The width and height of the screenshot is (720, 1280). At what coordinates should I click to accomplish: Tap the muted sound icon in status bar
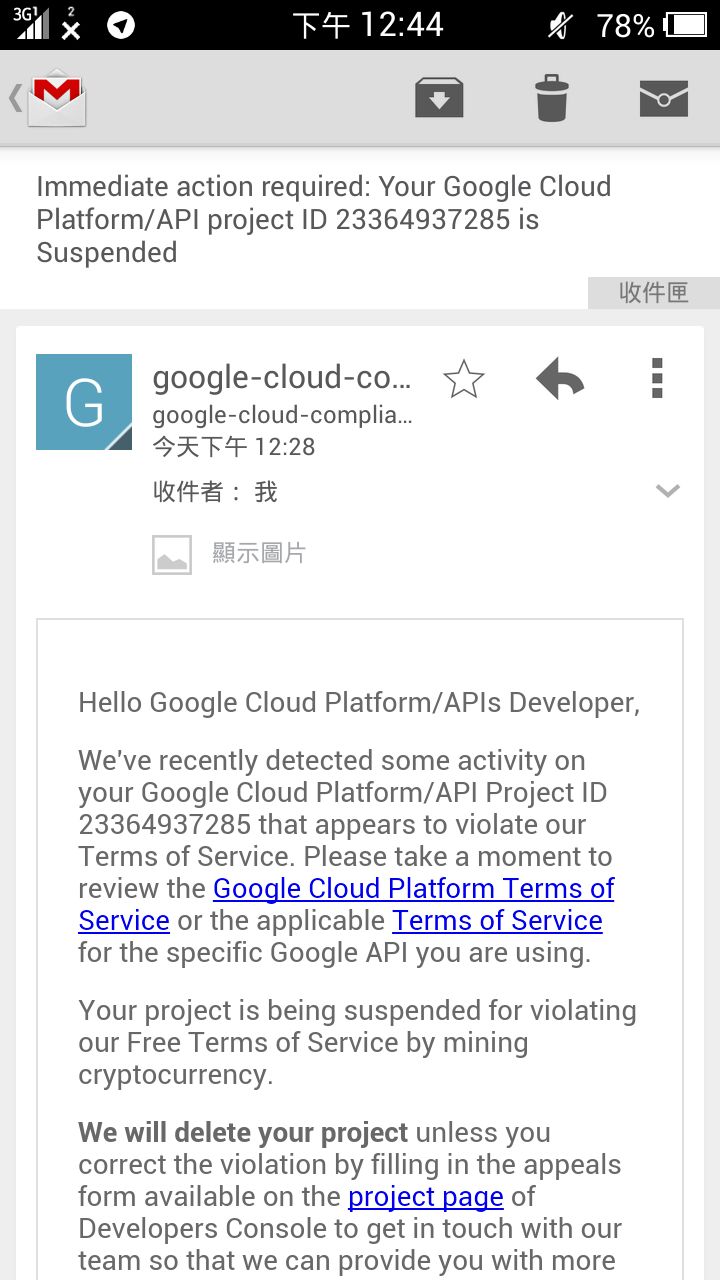(x=560, y=25)
